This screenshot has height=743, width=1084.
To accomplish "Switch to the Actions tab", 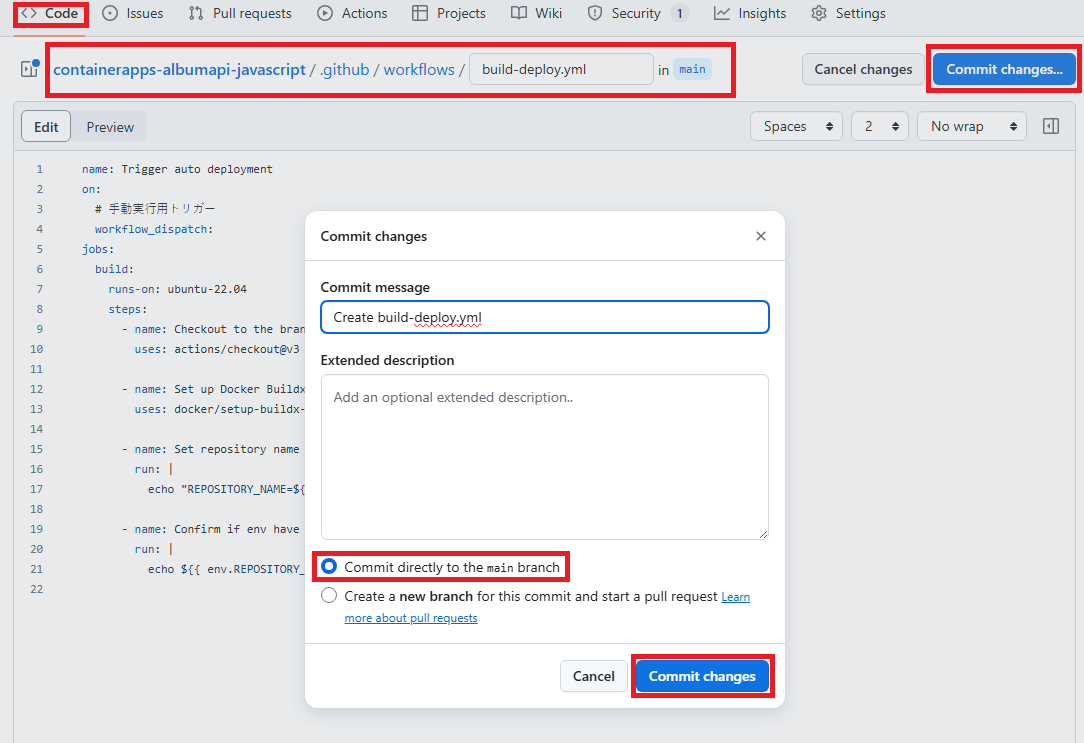I will [x=353, y=13].
